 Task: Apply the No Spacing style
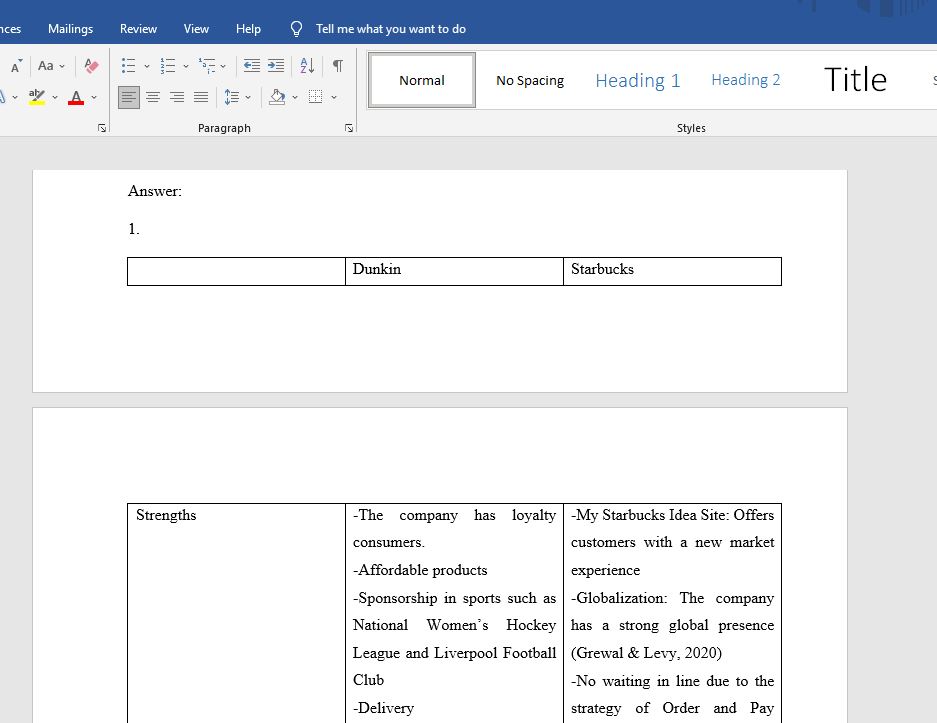[530, 80]
